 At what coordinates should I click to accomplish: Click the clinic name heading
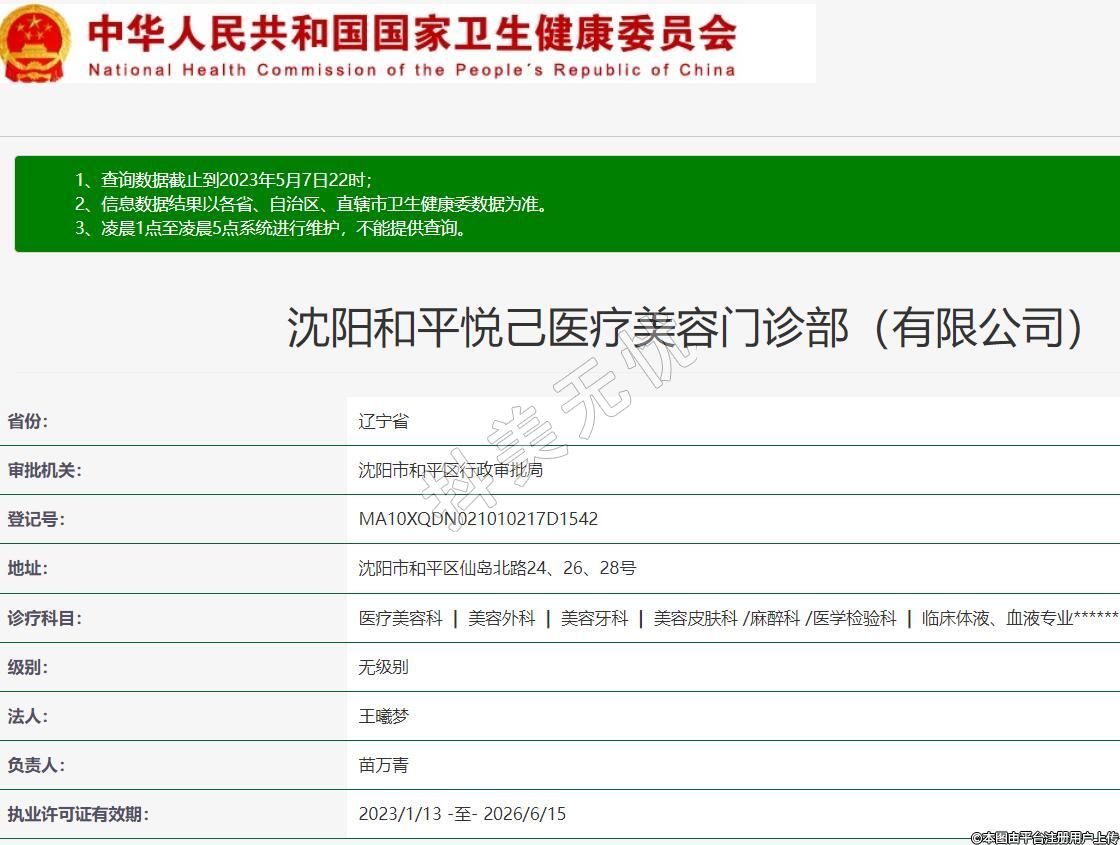[x=686, y=328]
